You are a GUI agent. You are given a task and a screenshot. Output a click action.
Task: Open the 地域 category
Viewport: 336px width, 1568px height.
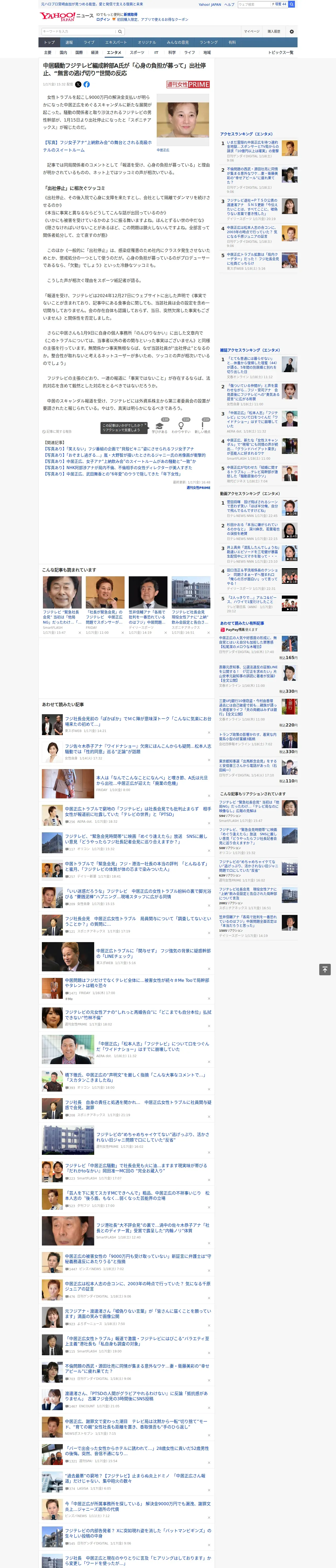(207, 52)
